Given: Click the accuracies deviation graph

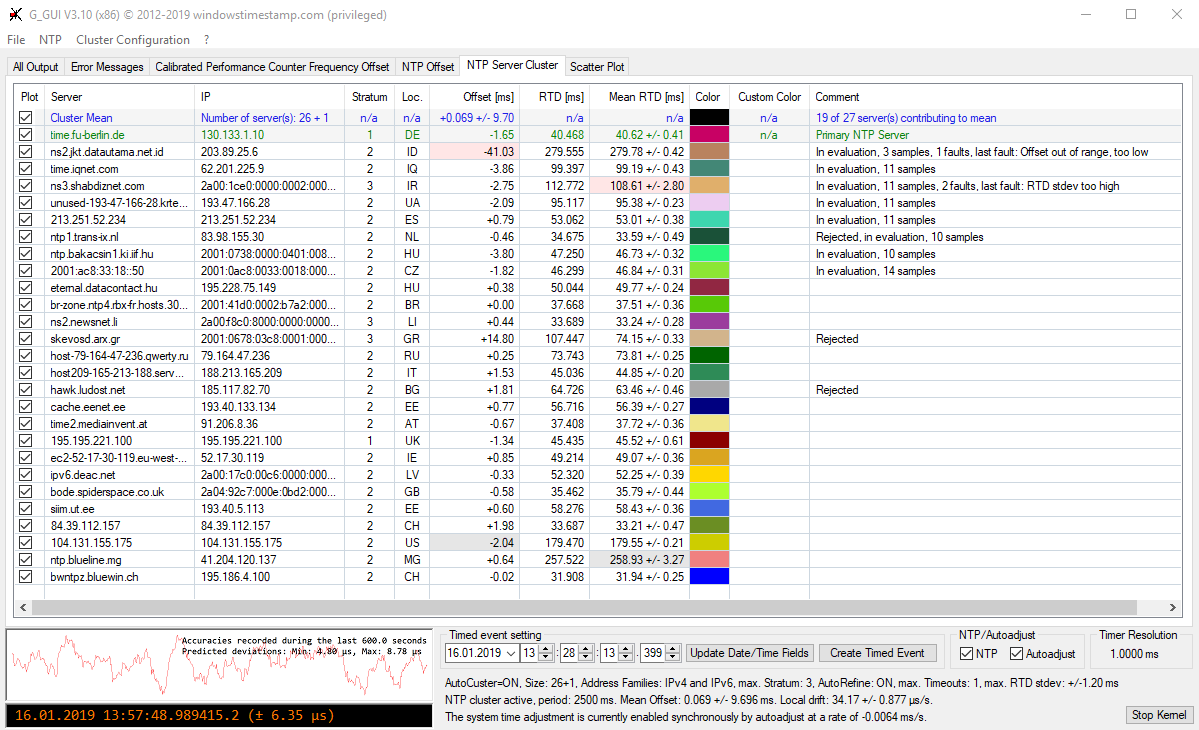Looking at the screenshot, I should point(219,665).
